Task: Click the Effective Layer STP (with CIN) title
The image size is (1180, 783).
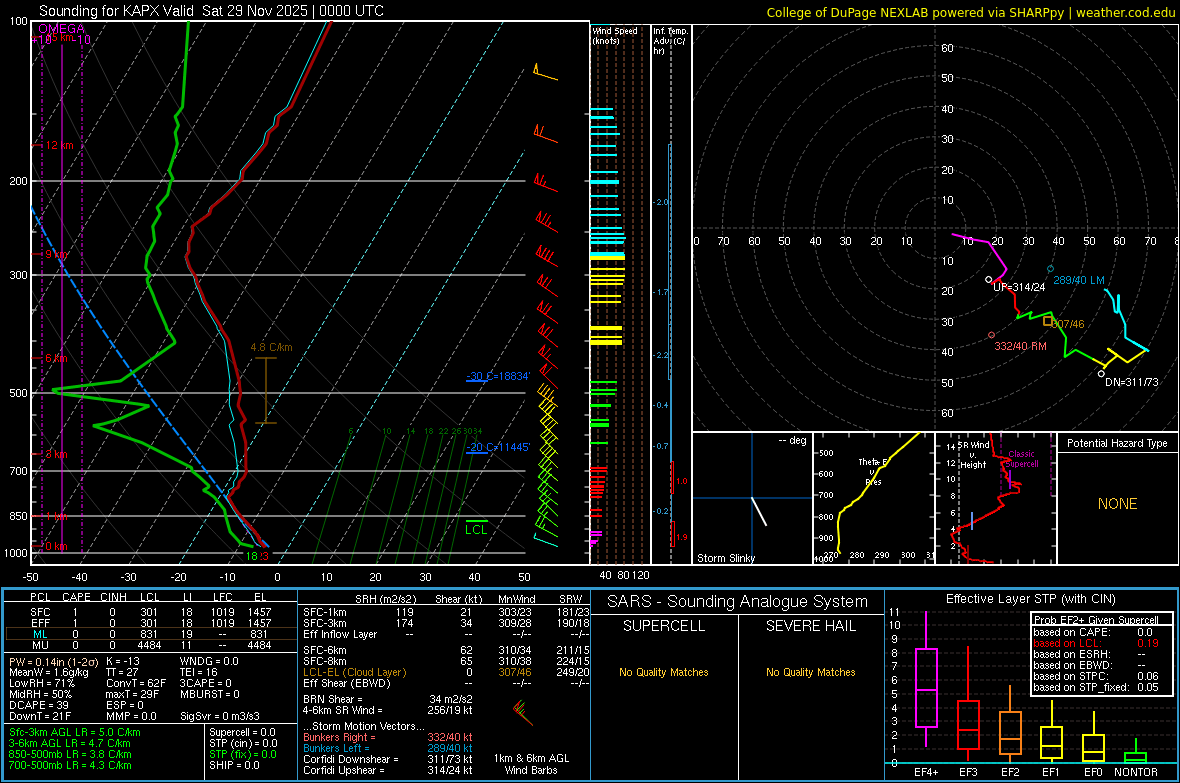Action: pyautogui.click(x=1030, y=599)
